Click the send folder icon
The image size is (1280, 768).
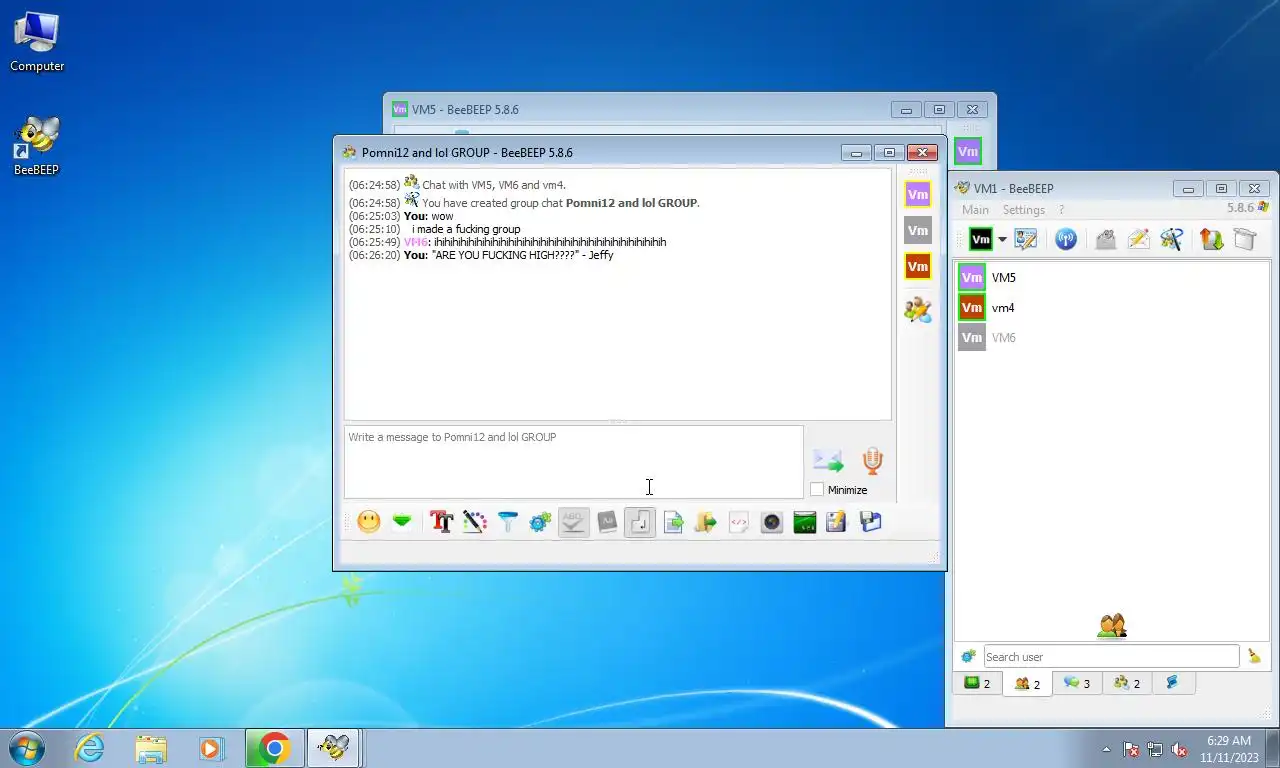[x=706, y=522]
